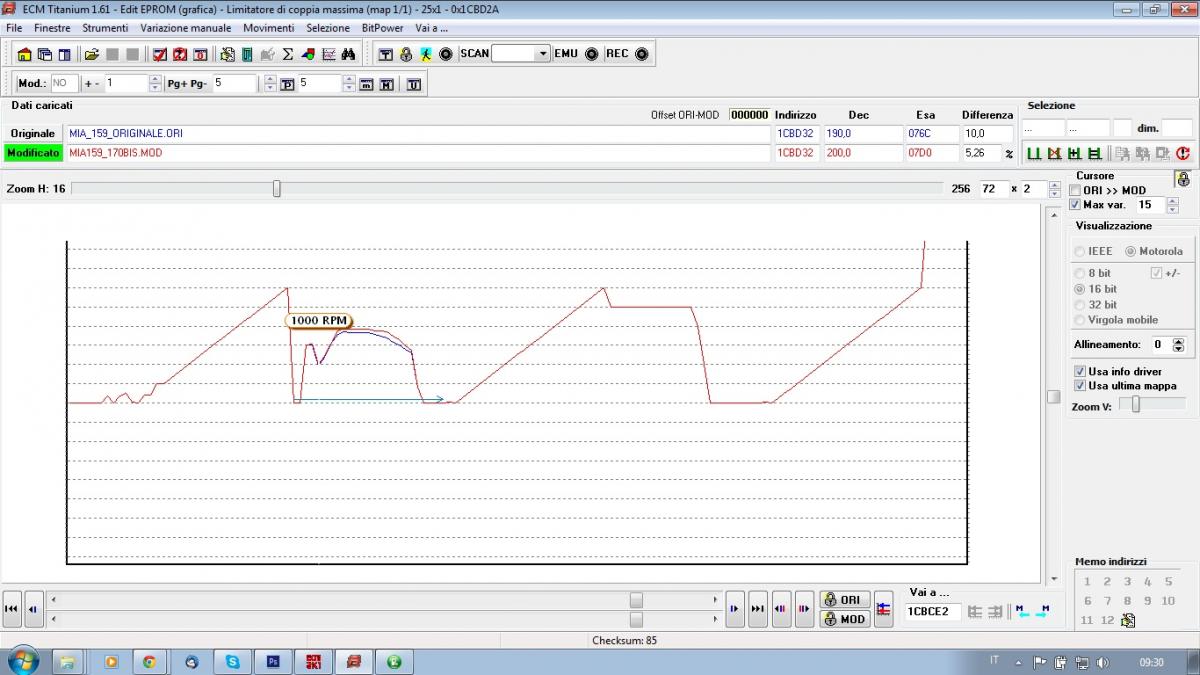Click the Max var. value spinner arrows
1200x675 pixels.
(x=1173, y=204)
